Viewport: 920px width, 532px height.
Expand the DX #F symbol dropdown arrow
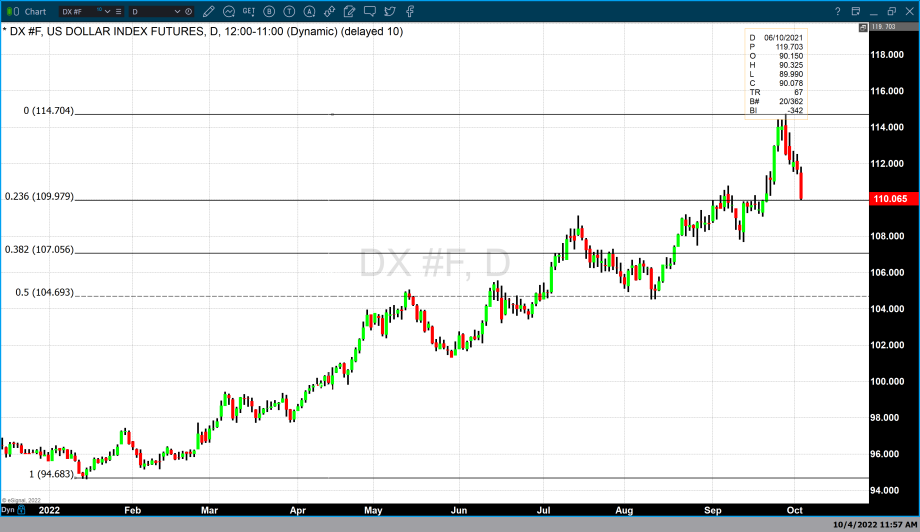pyautogui.click(x=110, y=11)
